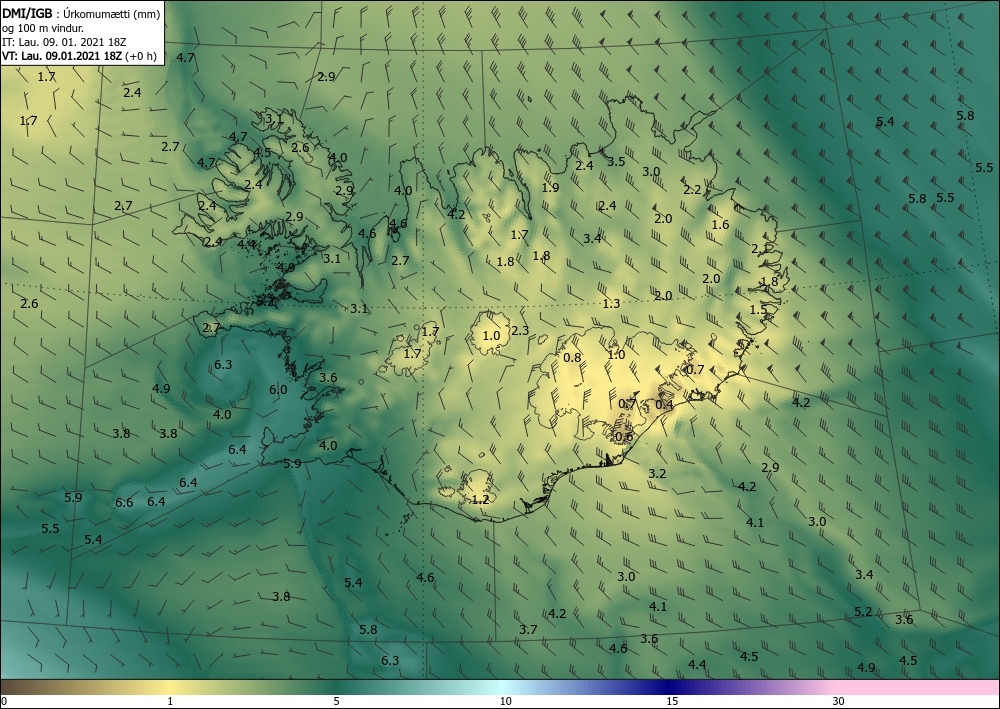Click the '0.4' value on the map
The width and height of the screenshot is (1000, 709).
664,405
